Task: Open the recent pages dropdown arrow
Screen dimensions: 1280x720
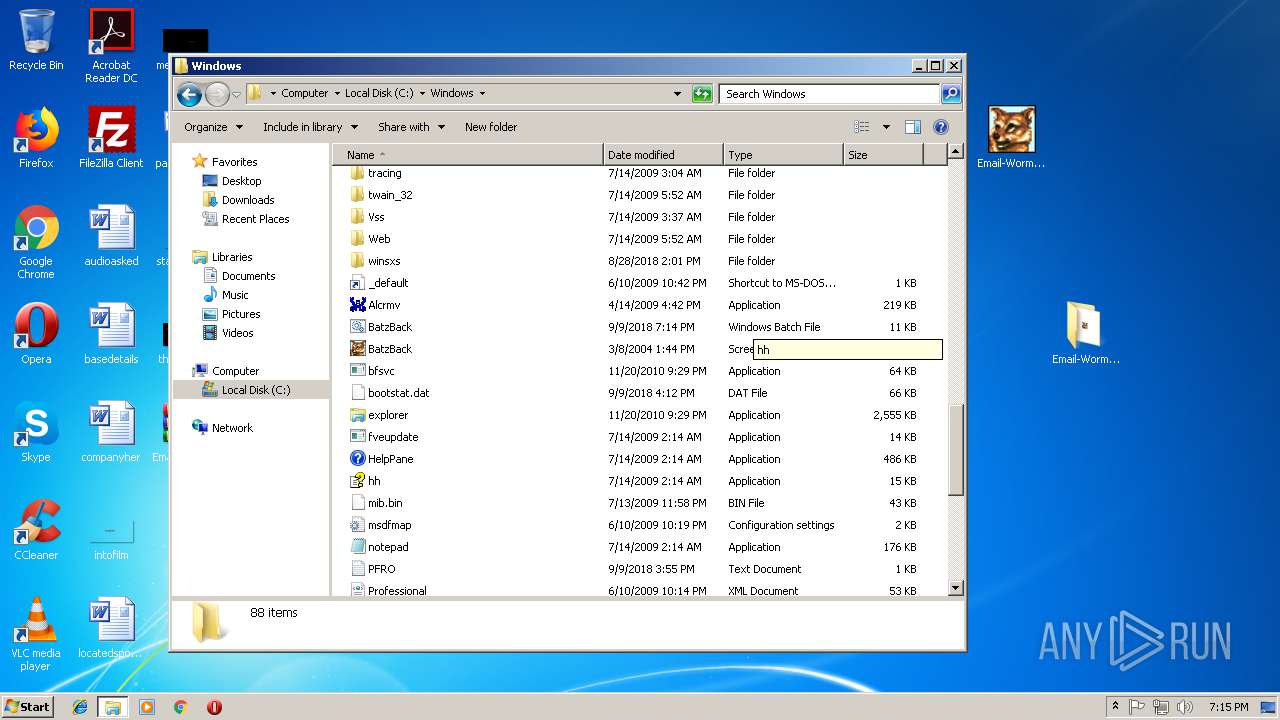Action: pos(236,94)
